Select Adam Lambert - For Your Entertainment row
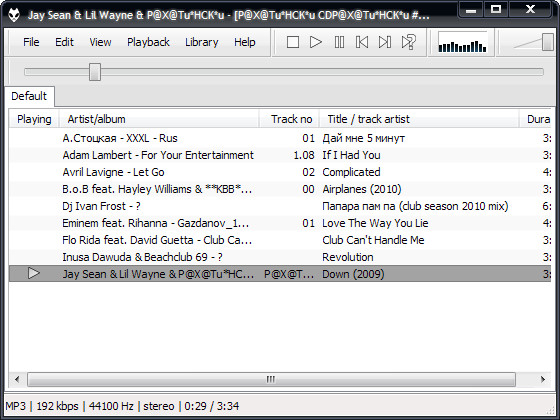 coord(280,155)
